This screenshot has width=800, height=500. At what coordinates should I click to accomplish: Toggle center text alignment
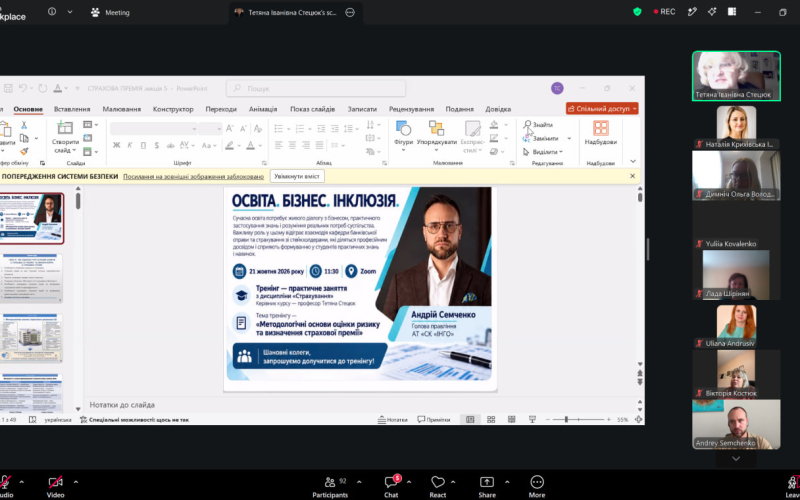(x=292, y=145)
